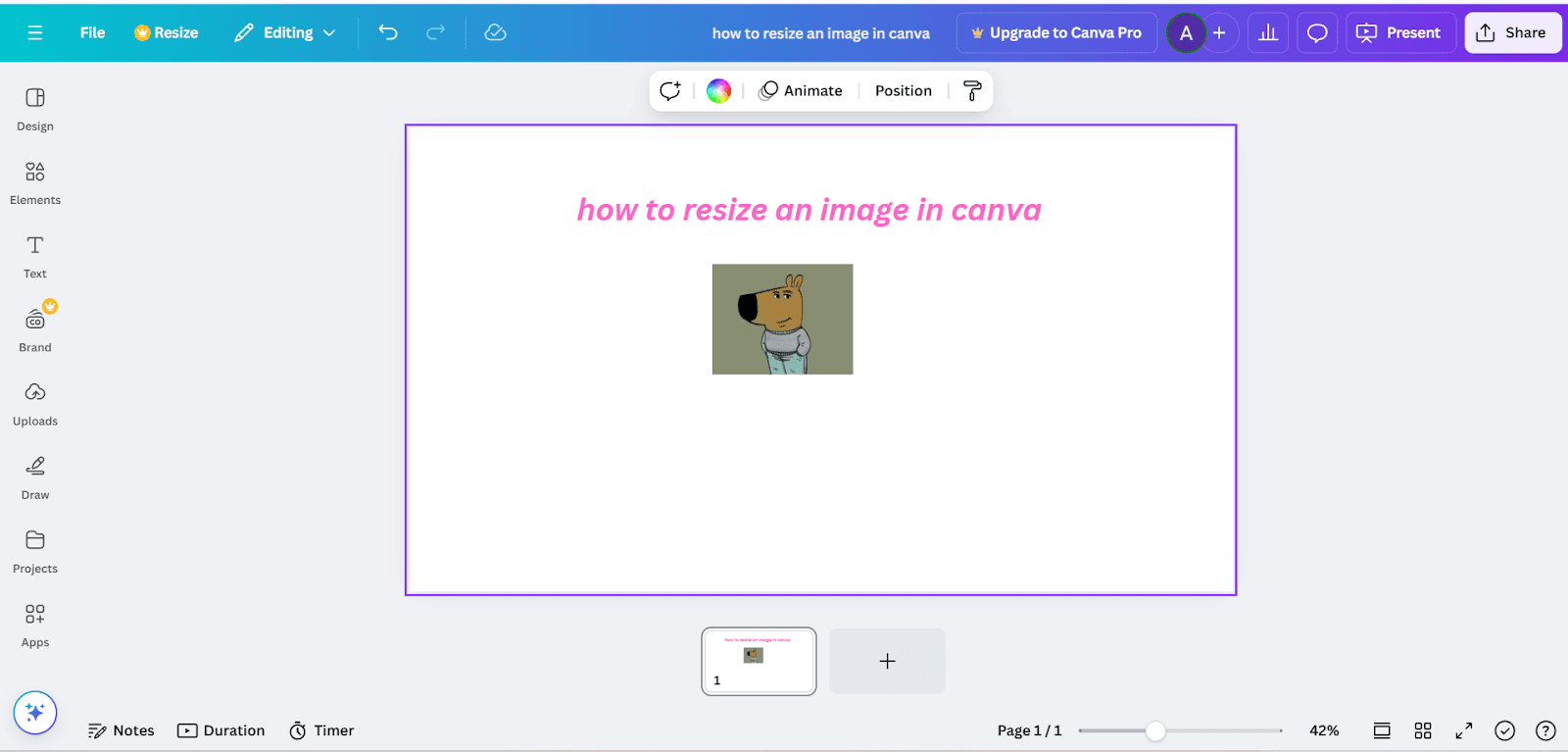Open the Duration setting
This screenshot has width=1568, height=752.
[221, 730]
